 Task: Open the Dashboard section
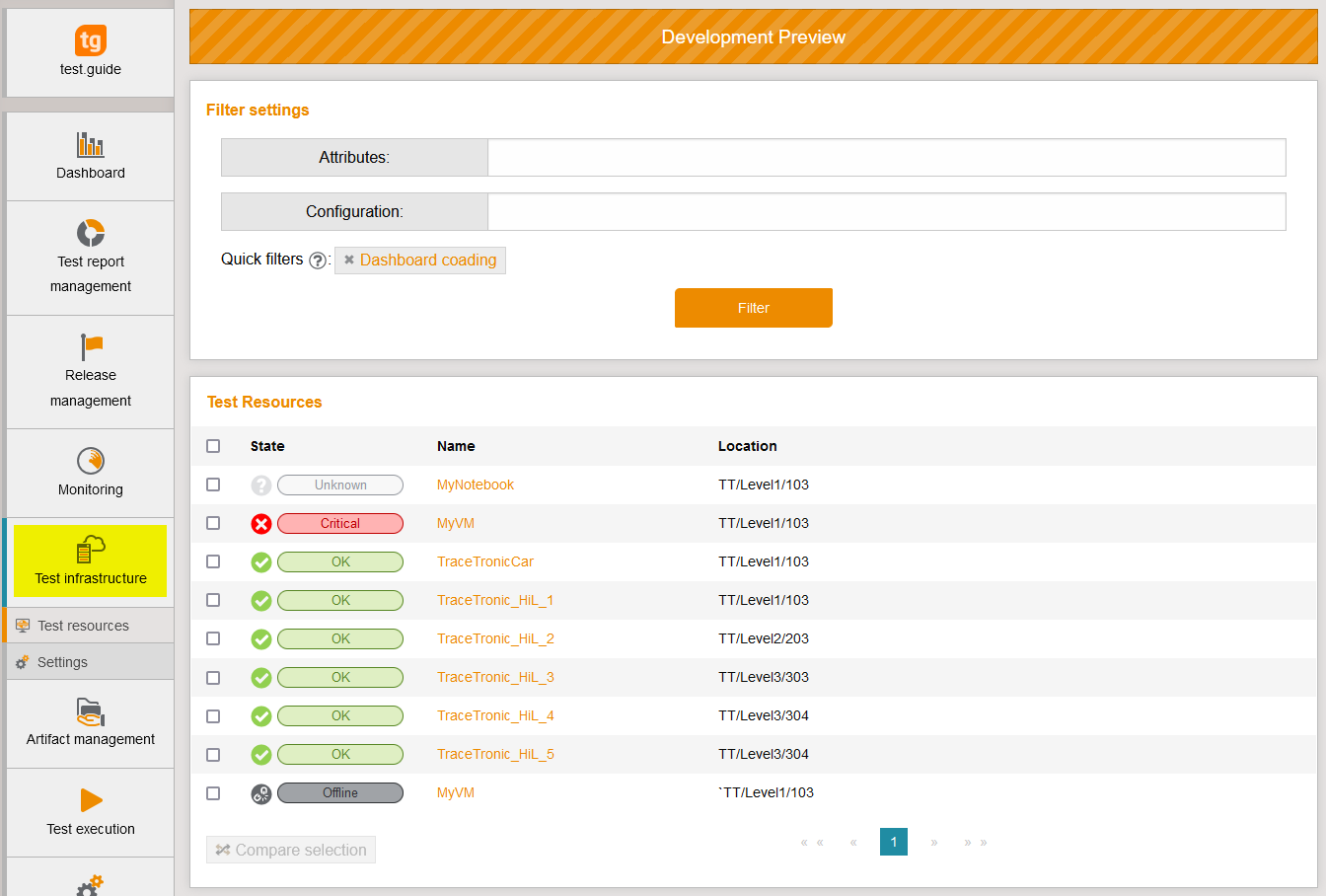pos(90,156)
